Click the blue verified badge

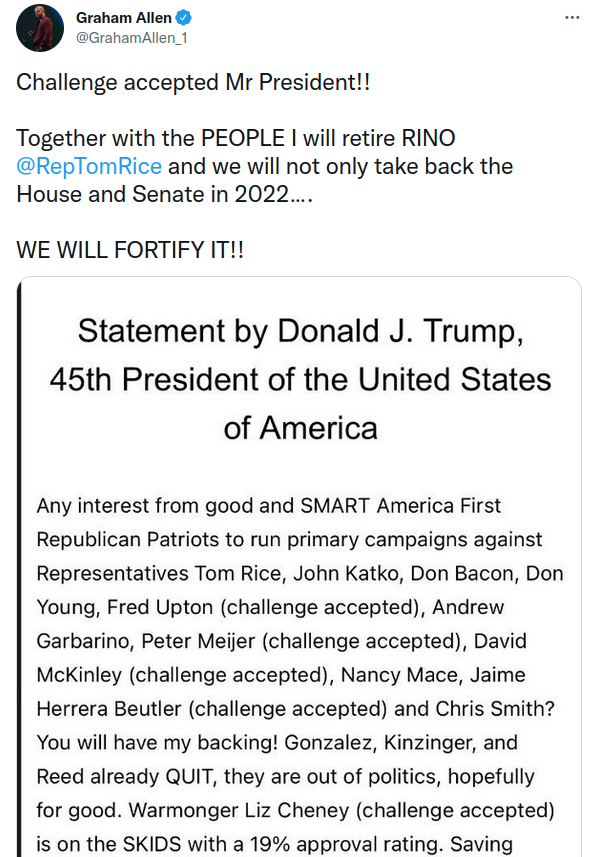point(183,17)
